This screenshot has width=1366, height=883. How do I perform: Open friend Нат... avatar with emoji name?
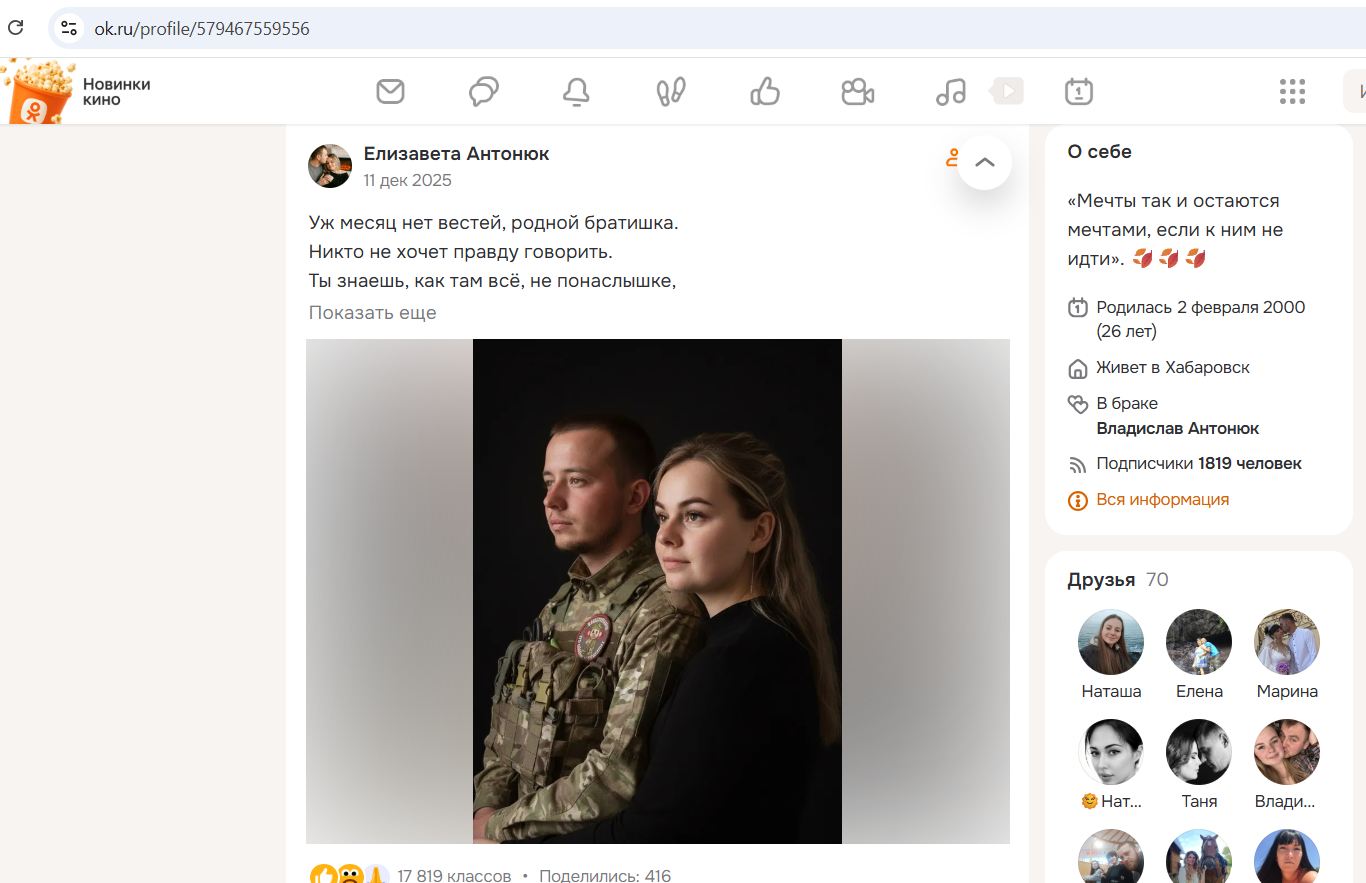1111,752
